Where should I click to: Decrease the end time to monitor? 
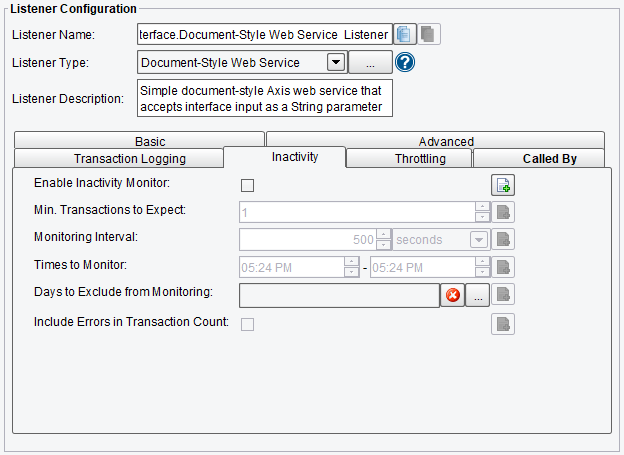(482, 272)
